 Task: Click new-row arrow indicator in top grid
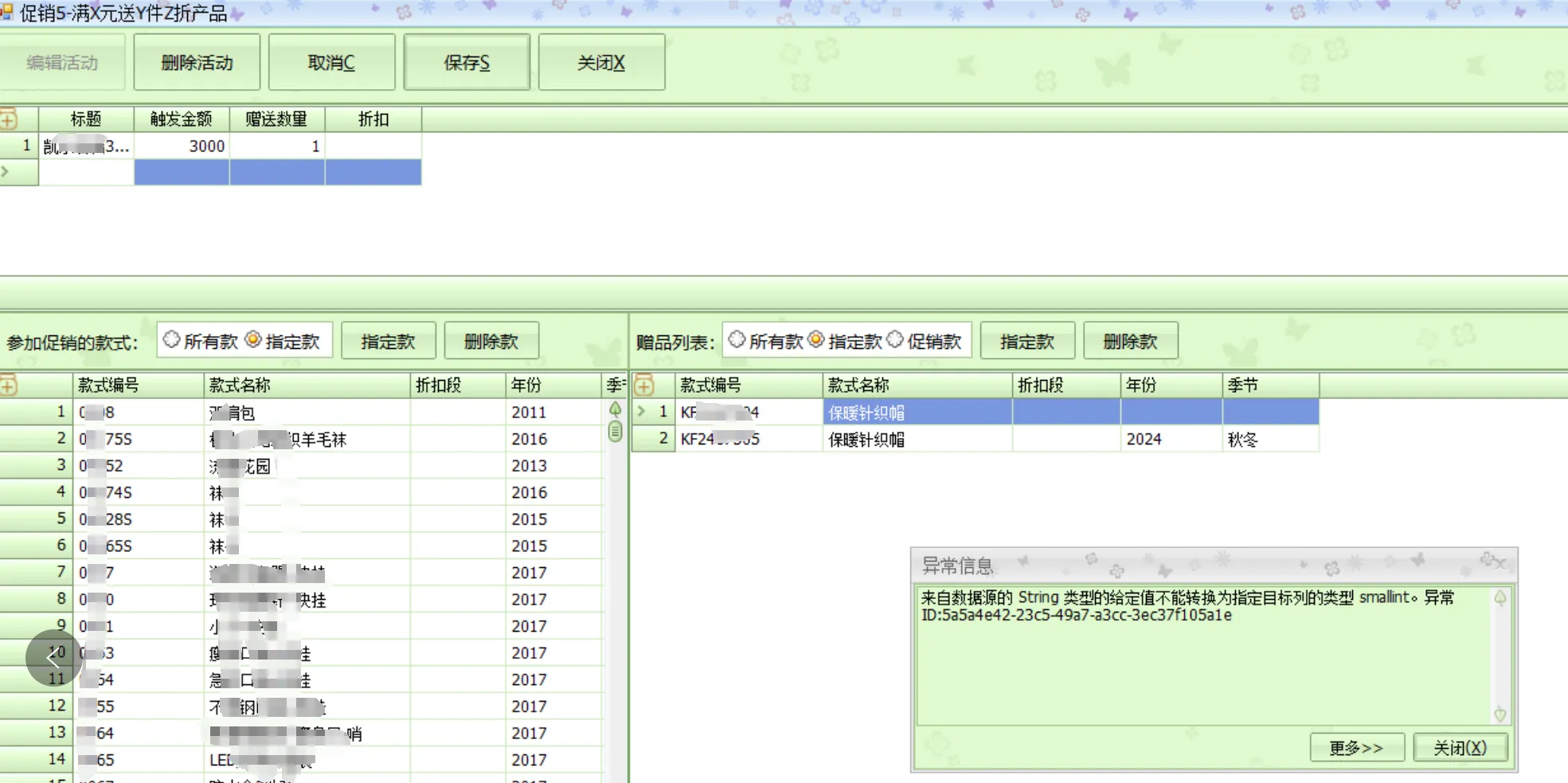click(6, 172)
